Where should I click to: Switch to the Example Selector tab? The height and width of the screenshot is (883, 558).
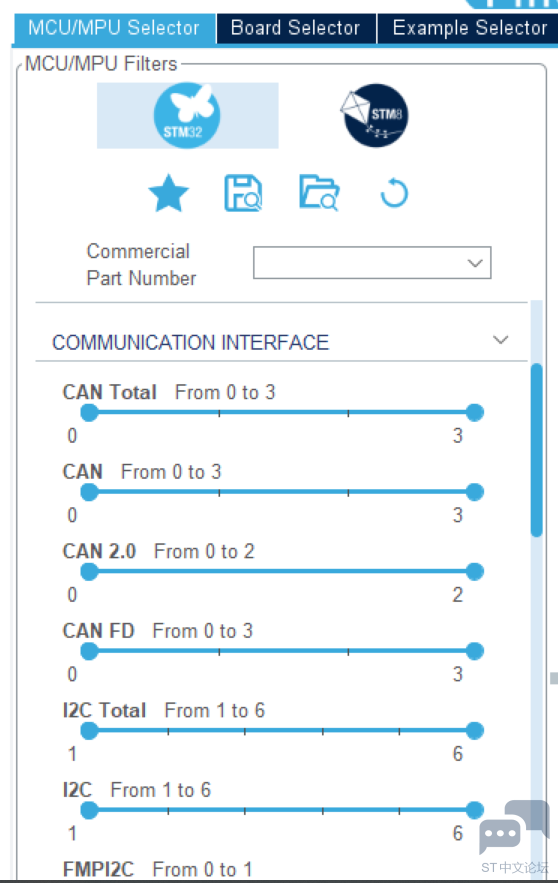click(470, 28)
